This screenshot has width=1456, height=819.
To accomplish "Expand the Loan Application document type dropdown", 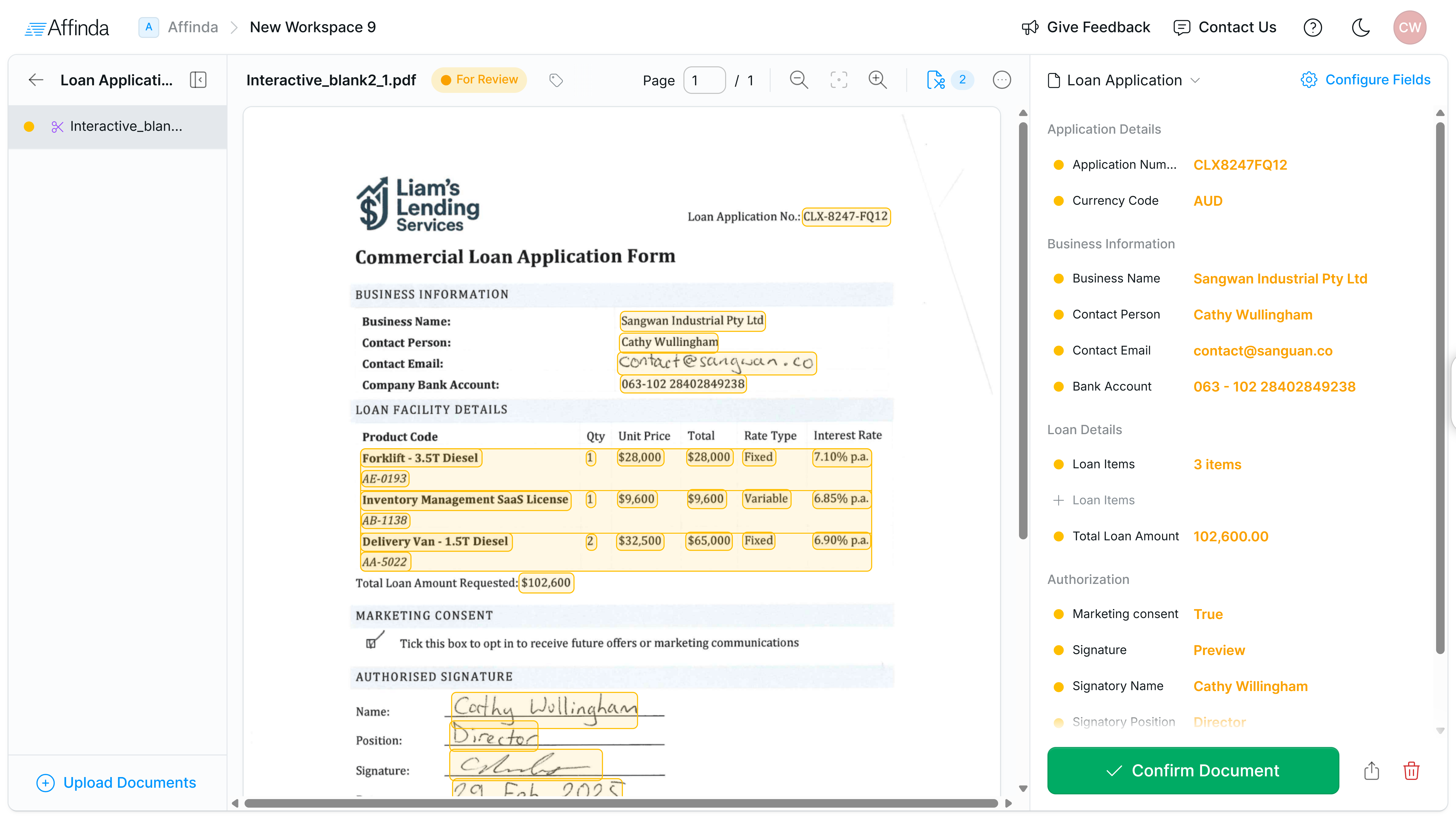I will click(x=1194, y=80).
